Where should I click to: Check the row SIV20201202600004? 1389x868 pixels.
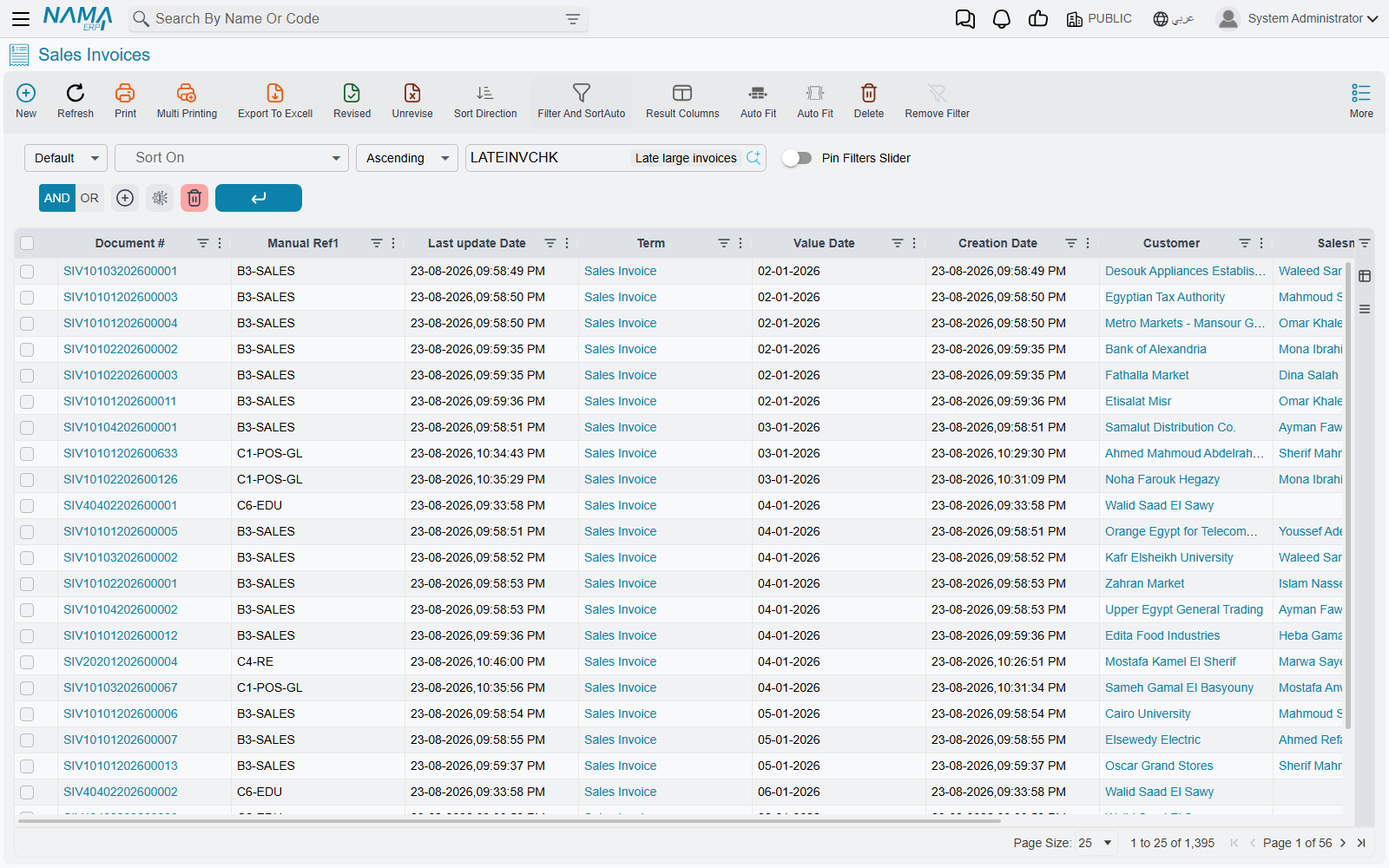click(27, 662)
